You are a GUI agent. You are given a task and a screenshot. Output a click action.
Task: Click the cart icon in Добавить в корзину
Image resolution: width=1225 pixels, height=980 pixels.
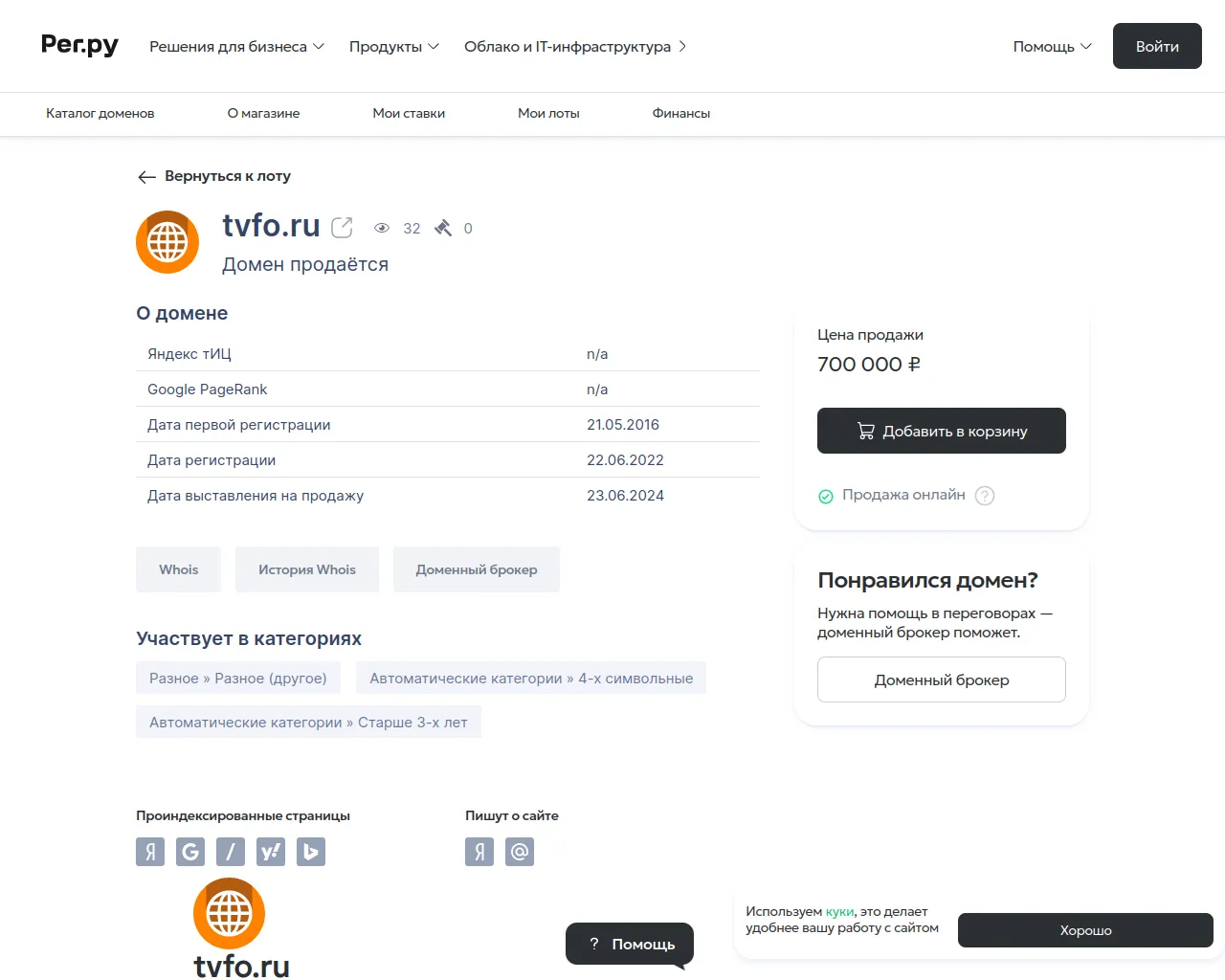coord(866,431)
